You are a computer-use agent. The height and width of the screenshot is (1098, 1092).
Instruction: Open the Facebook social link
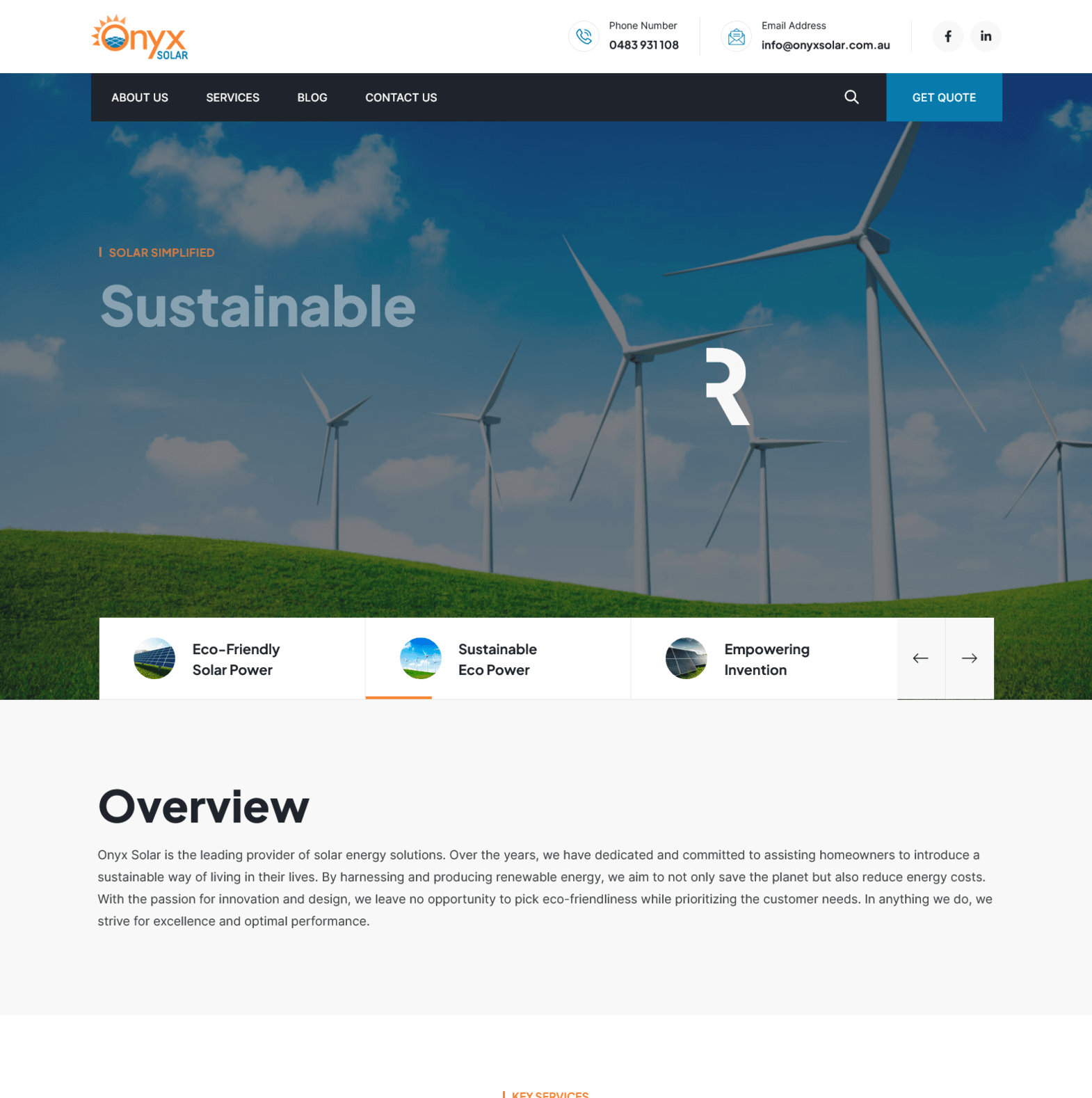click(x=947, y=36)
